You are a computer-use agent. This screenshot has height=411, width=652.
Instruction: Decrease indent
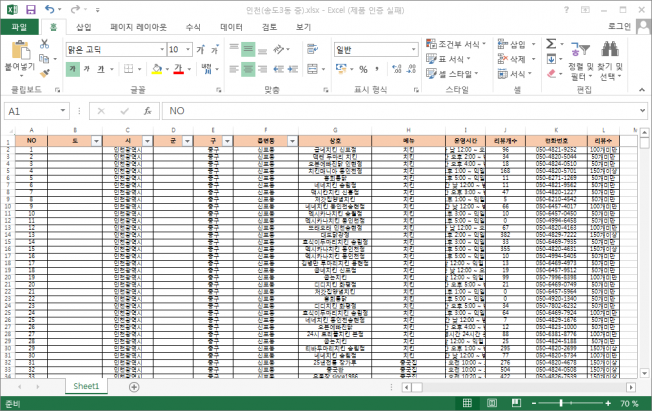click(x=279, y=69)
